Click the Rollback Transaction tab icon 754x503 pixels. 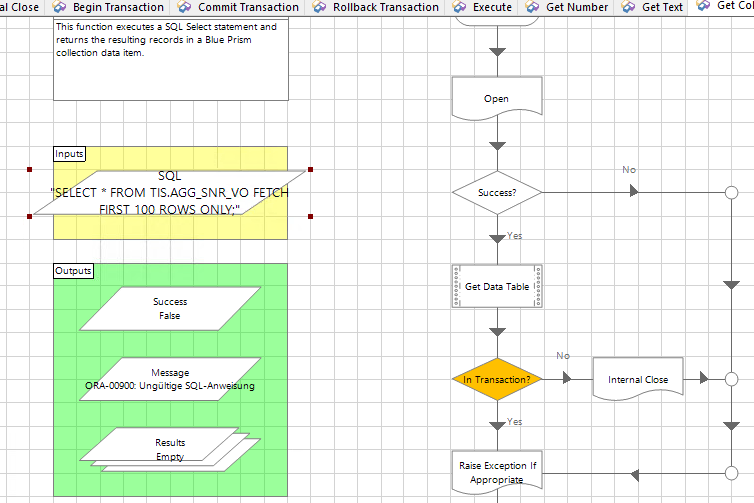320,7
